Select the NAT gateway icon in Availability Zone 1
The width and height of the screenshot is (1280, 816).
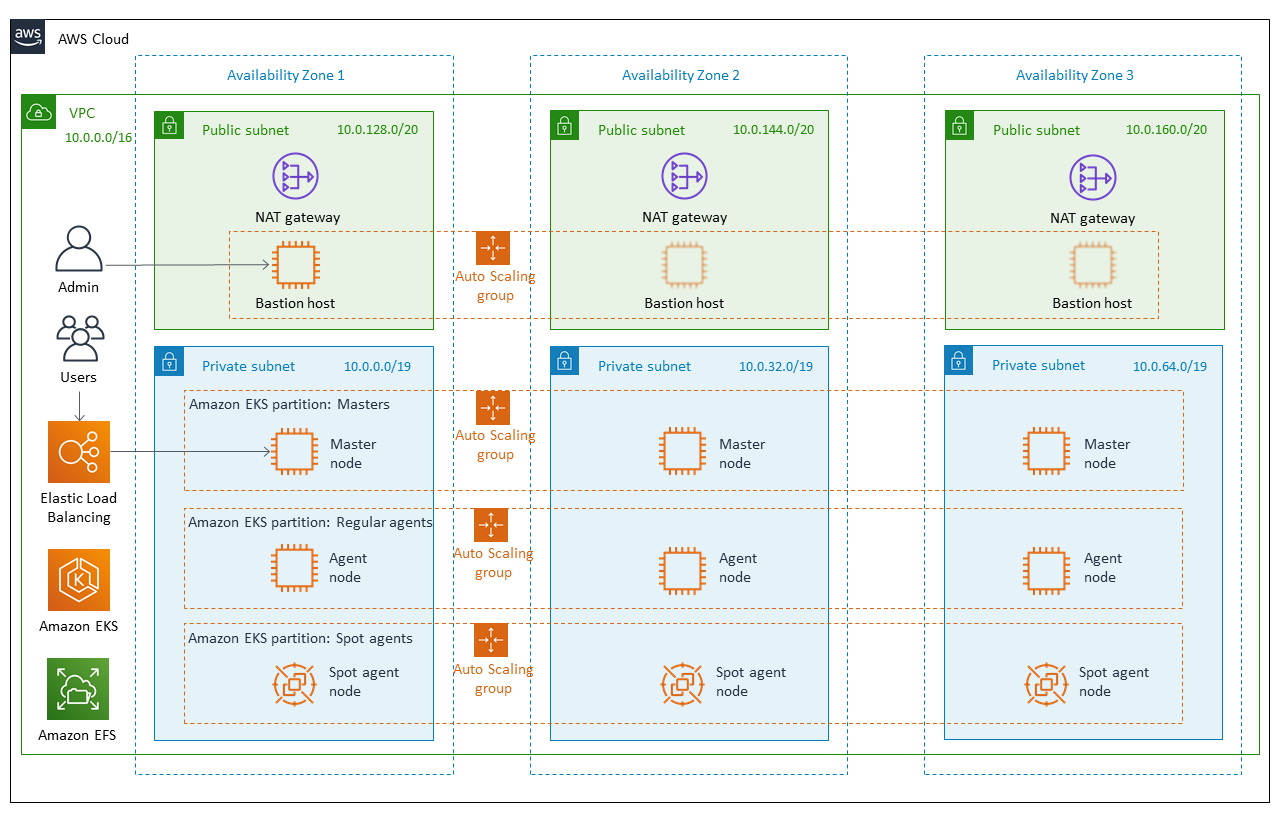[x=294, y=176]
